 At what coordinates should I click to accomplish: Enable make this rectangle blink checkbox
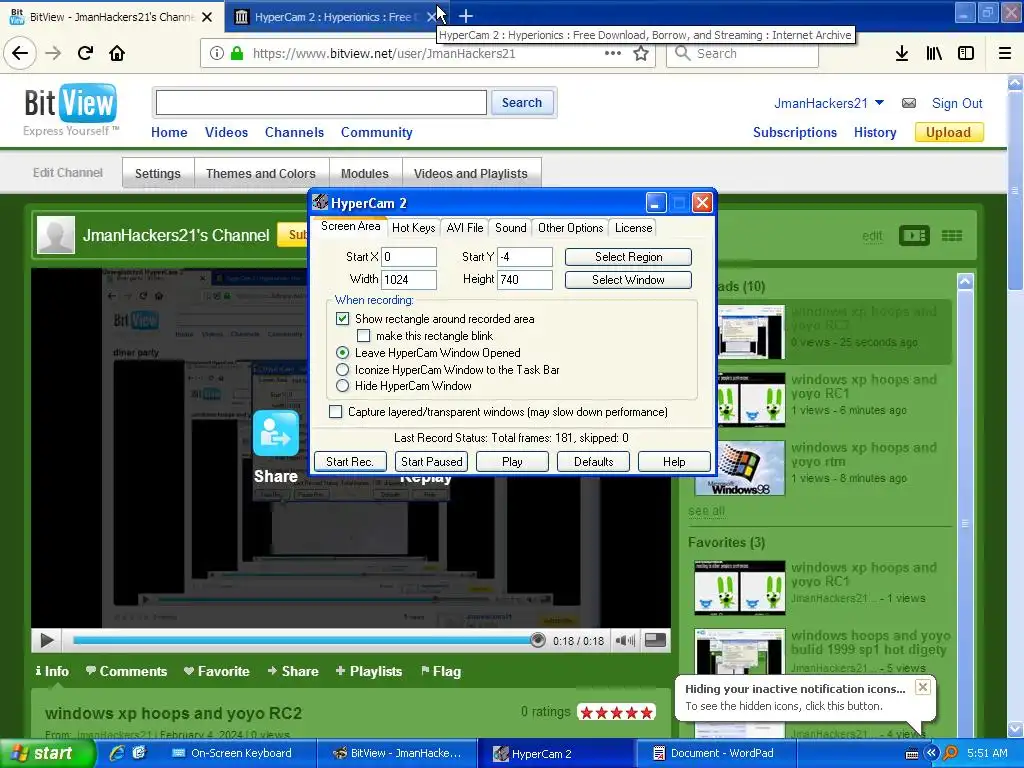[364, 336]
